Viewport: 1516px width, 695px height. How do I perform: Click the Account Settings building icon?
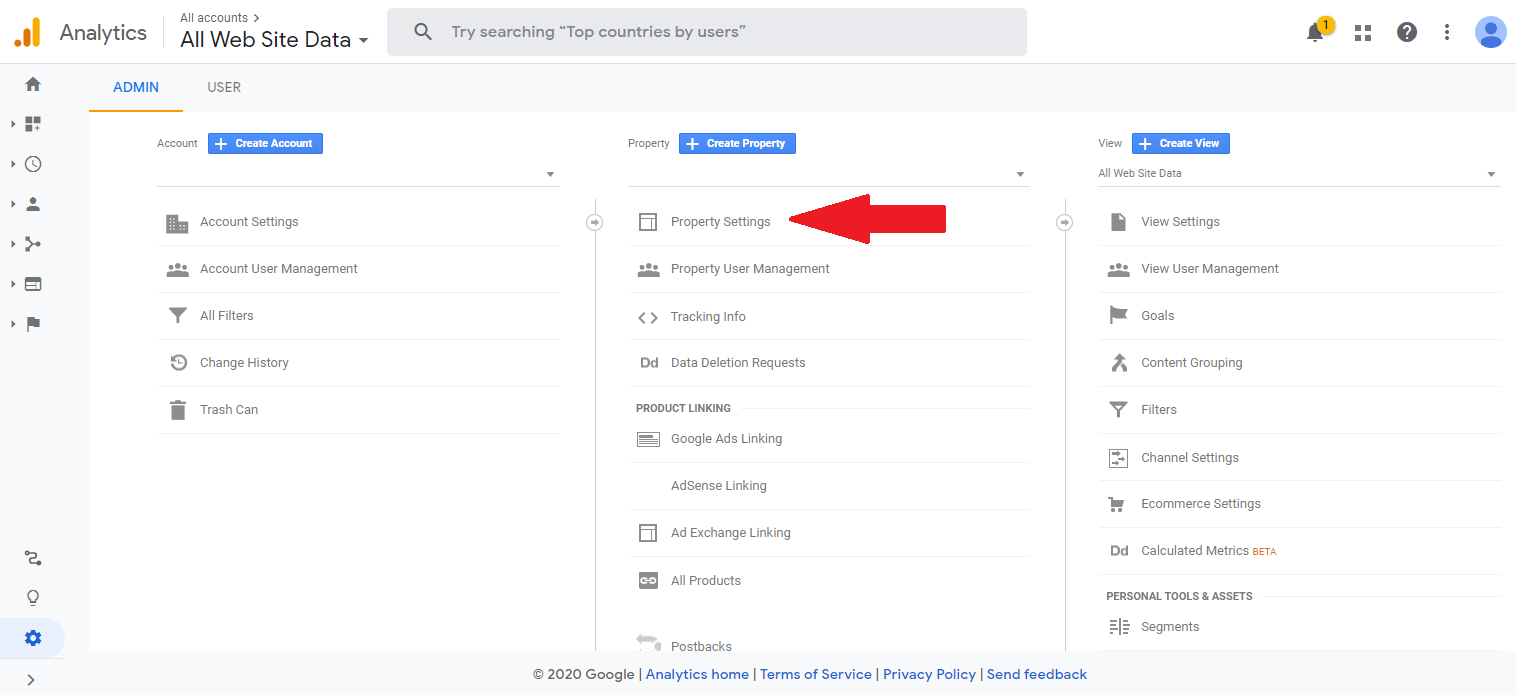tap(177, 223)
